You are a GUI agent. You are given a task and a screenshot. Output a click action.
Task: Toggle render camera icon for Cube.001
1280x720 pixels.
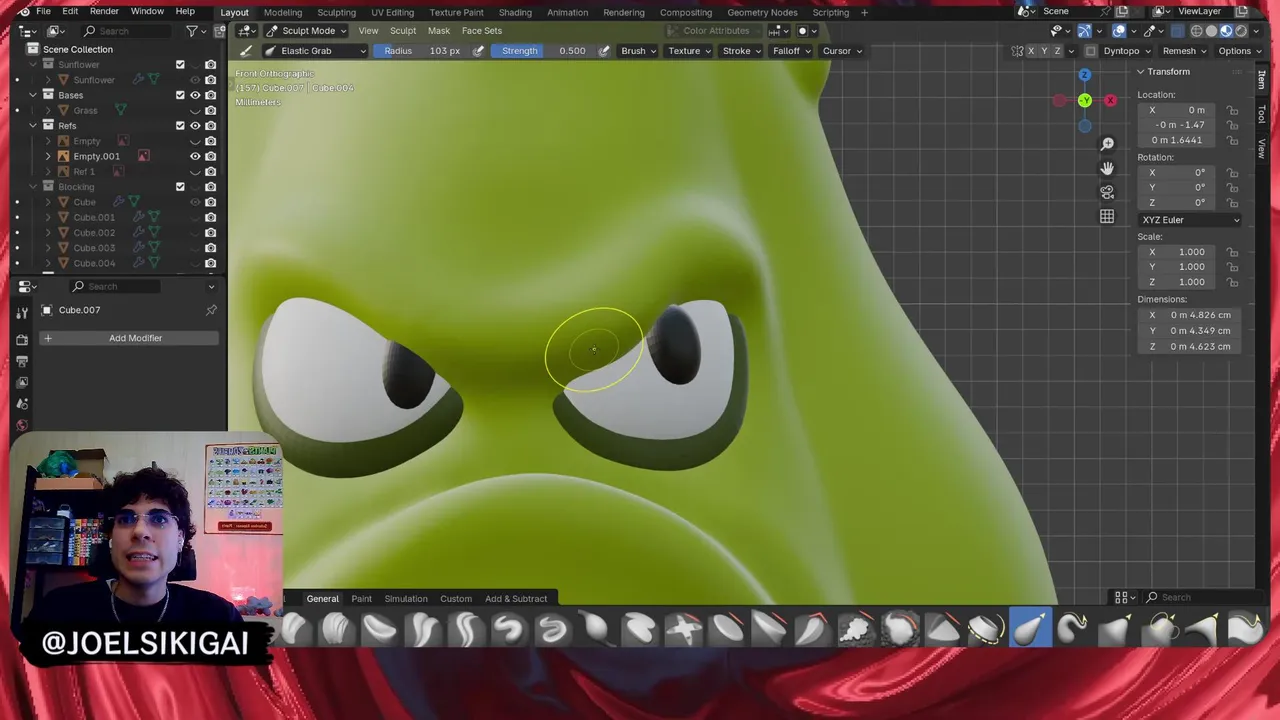pos(210,217)
